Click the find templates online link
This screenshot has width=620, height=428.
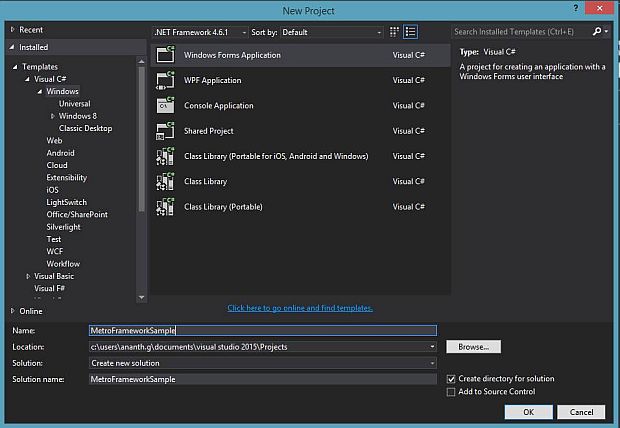tap(300, 308)
